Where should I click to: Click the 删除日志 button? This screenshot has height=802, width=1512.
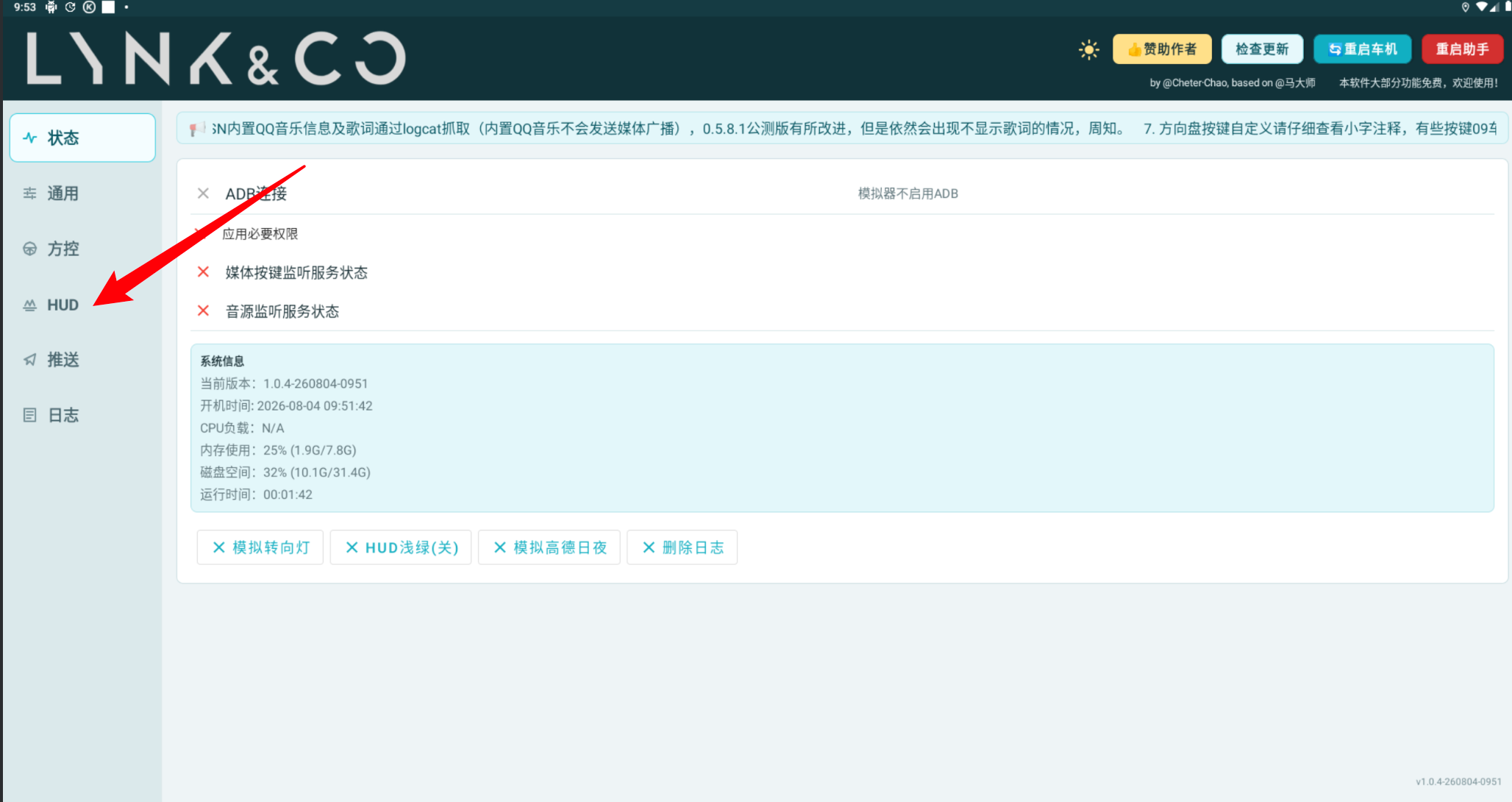682,547
